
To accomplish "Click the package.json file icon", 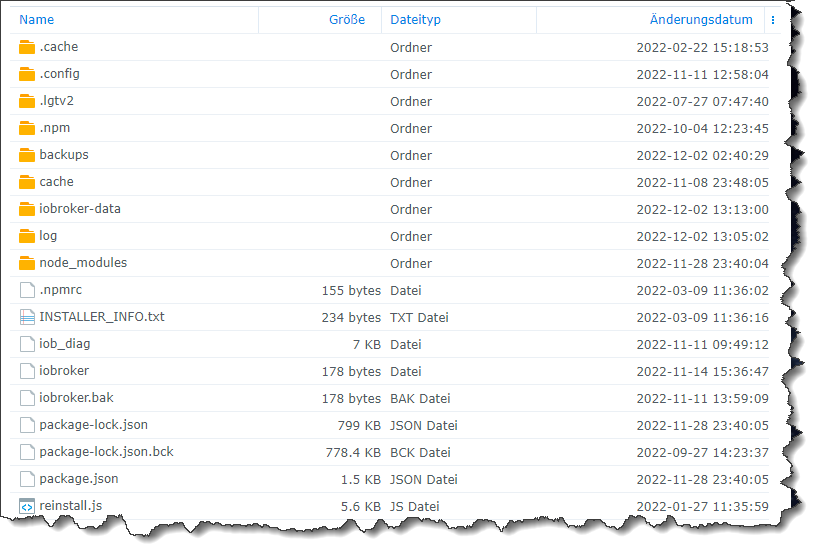I will pyautogui.click(x=27, y=479).
